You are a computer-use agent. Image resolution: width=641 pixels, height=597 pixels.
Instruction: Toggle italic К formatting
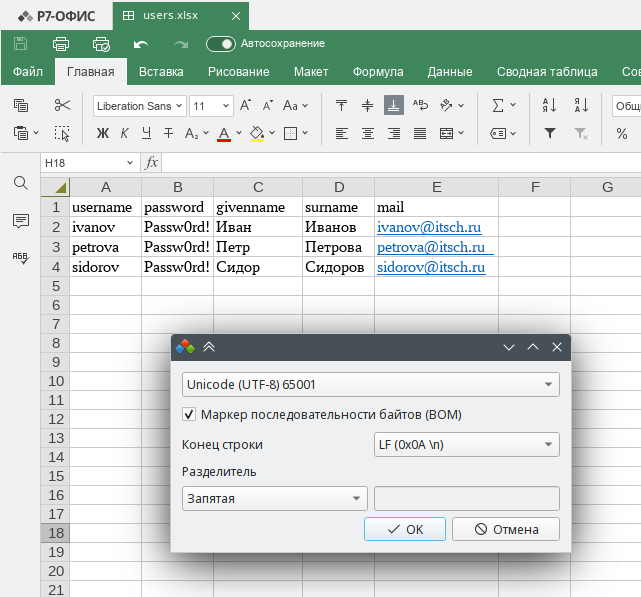125,133
